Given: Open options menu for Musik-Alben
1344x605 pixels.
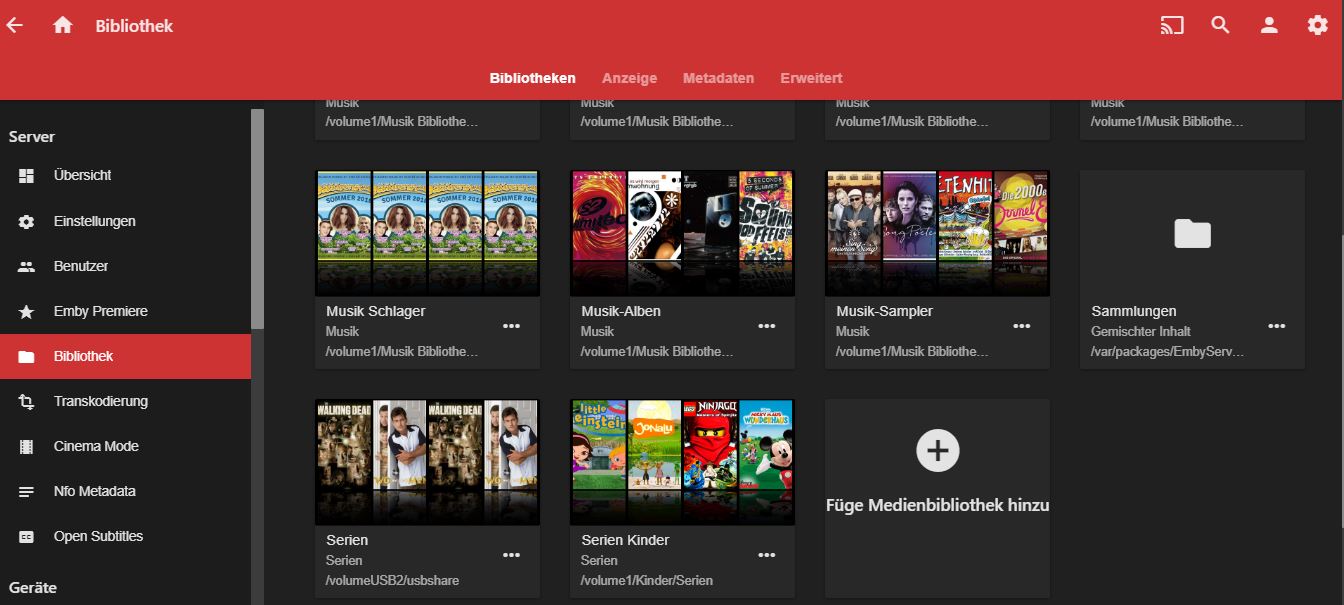Looking at the screenshot, I should 767,326.
